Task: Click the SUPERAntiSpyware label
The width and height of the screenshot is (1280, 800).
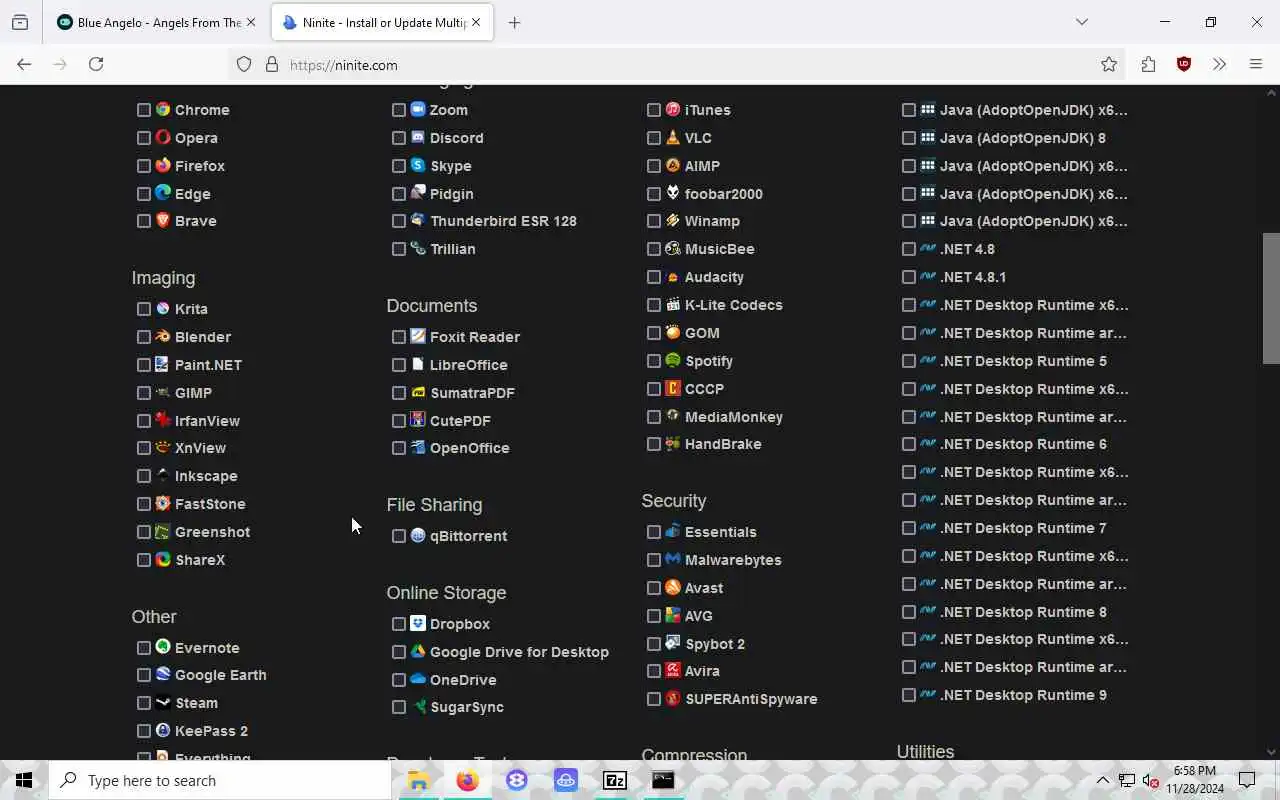Action: (751, 699)
